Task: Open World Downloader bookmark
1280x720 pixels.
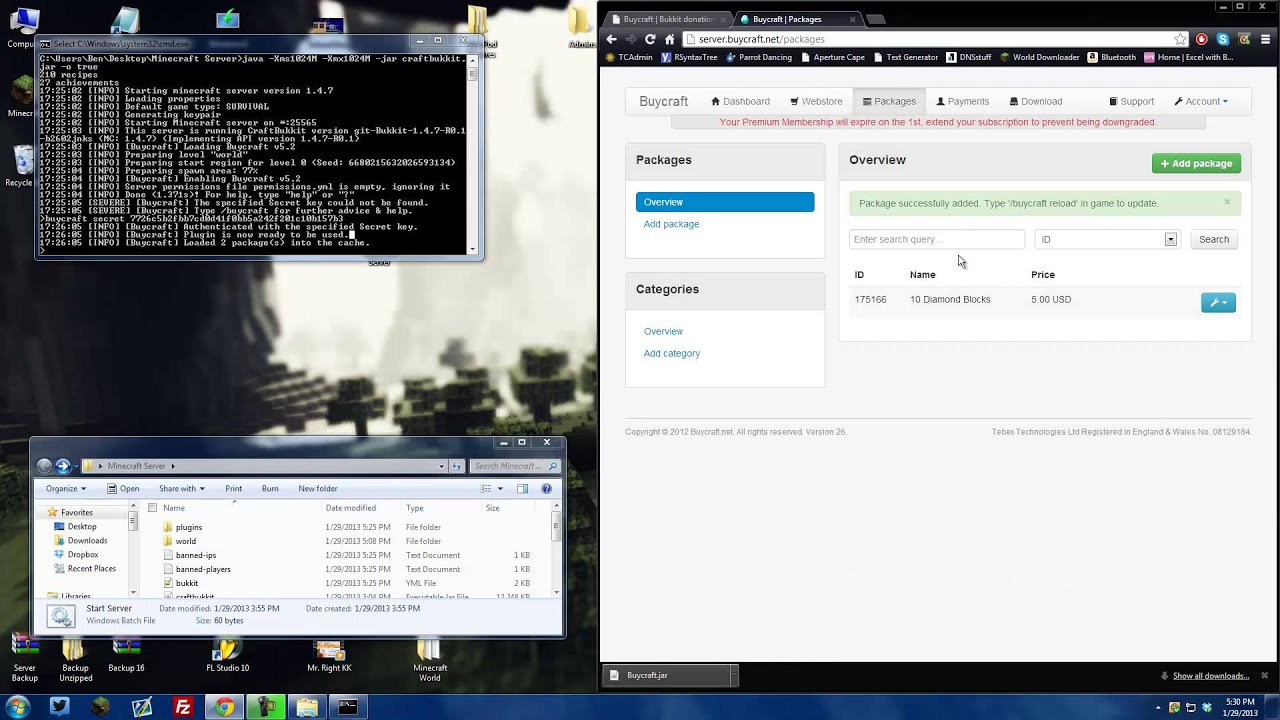Action: point(1039,57)
